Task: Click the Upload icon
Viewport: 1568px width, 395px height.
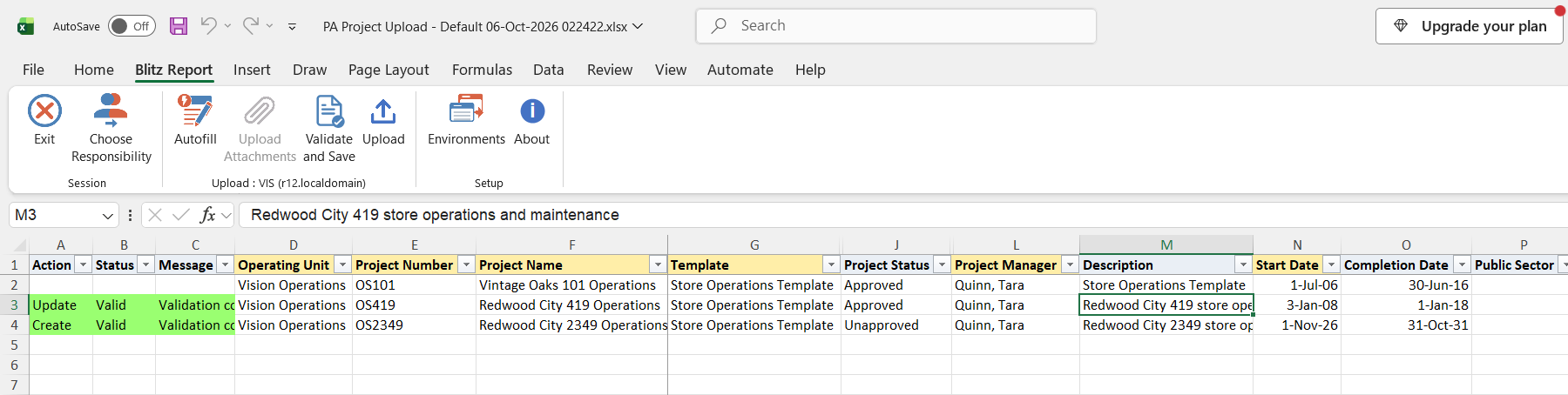Action: pos(383,111)
